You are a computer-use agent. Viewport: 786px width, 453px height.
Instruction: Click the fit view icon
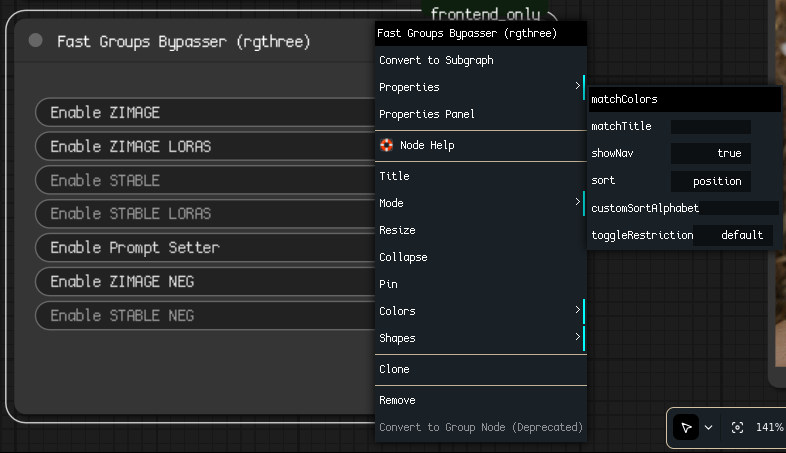737,427
